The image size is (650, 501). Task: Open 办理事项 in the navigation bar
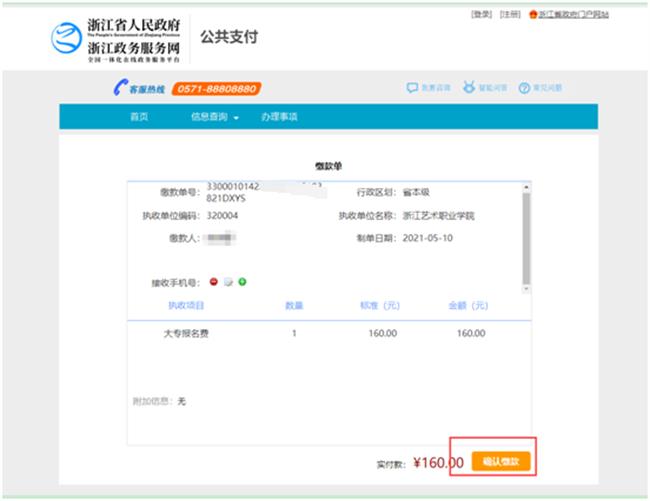point(279,117)
